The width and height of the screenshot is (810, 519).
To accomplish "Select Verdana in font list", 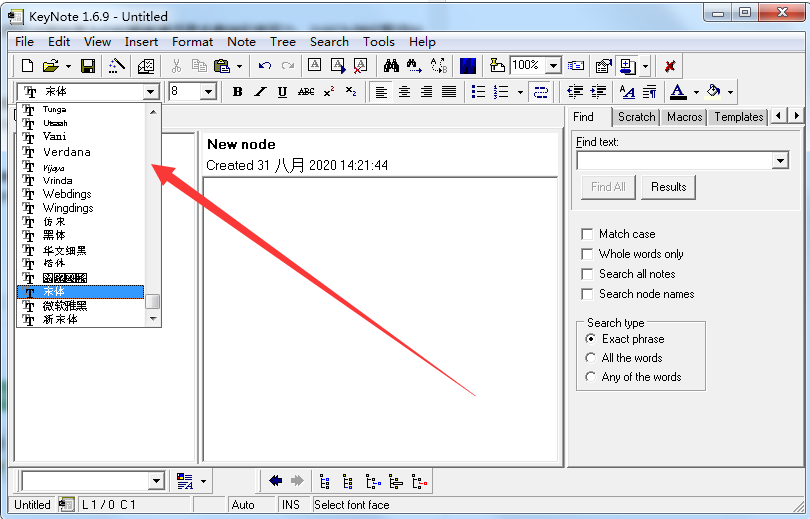I will tap(81, 152).
